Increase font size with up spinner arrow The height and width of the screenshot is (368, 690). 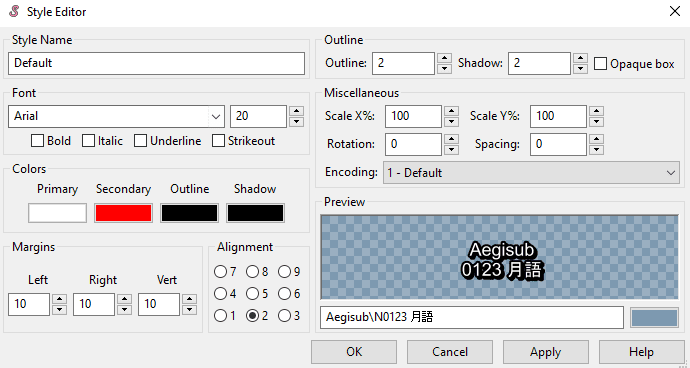(x=297, y=111)
